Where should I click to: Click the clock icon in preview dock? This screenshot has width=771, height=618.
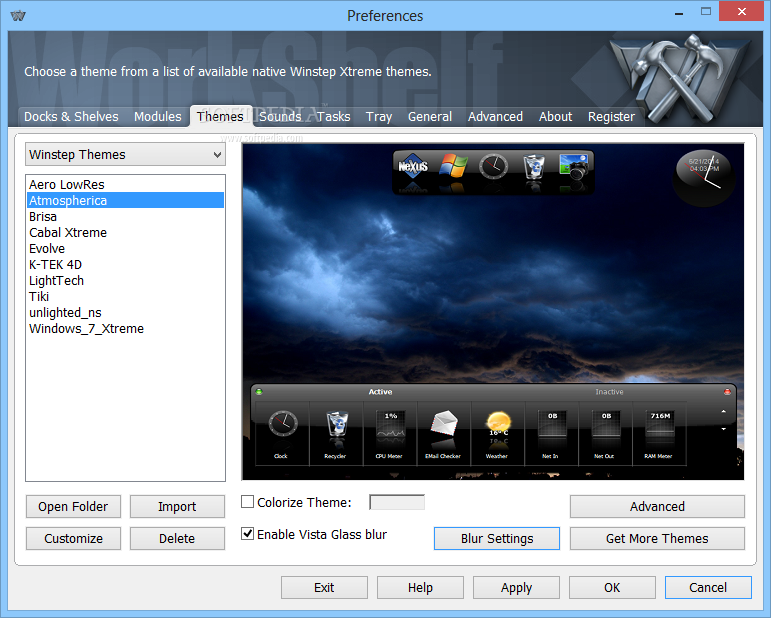(x=493, y=167)
